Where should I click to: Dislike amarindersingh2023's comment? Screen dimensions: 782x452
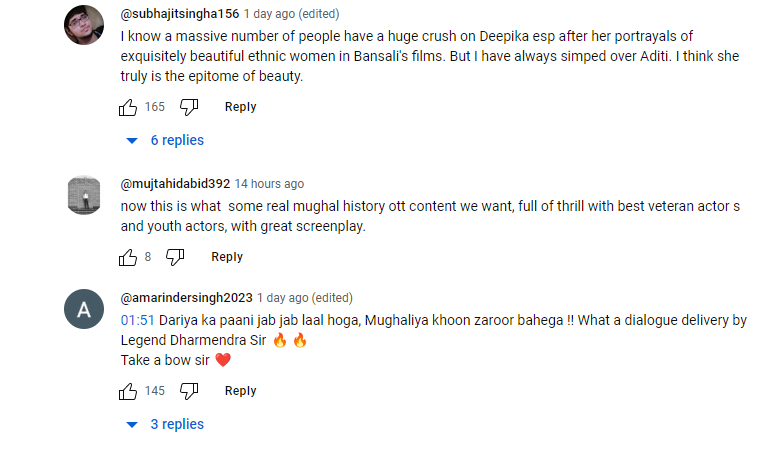[189, 391]
